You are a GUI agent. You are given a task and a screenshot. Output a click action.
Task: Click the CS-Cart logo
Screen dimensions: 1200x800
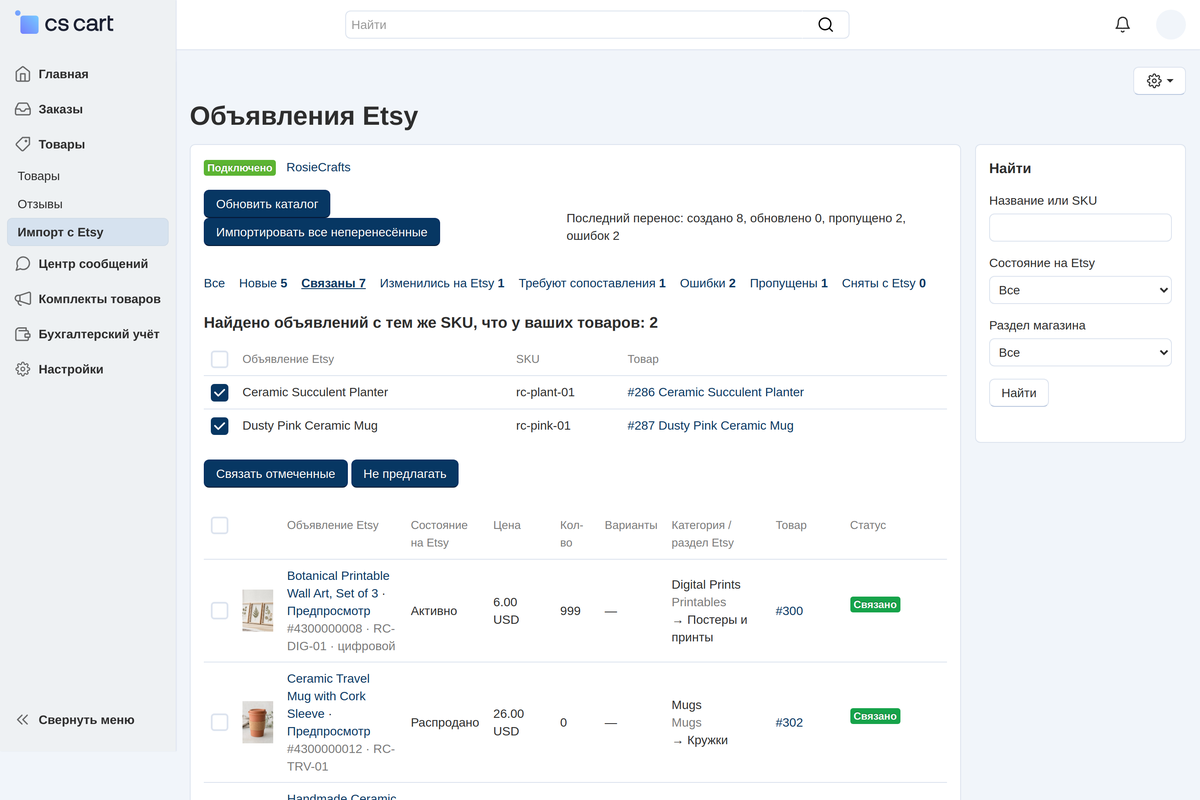pyautogui.click(x=65, y=23)
